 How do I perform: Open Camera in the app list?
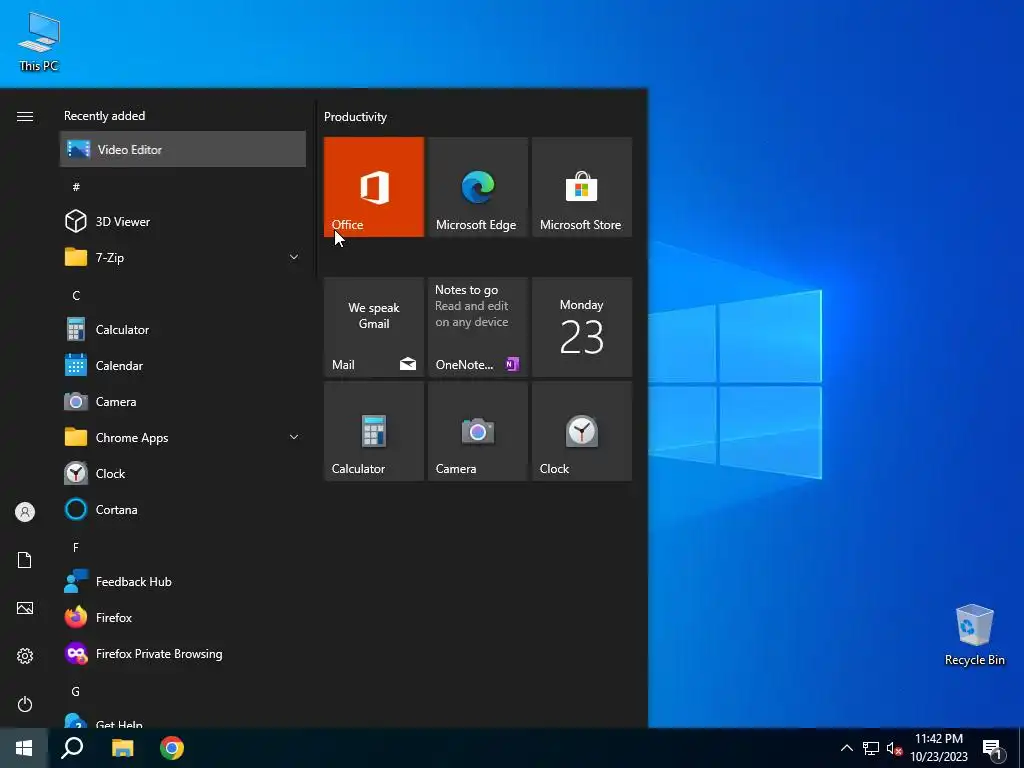pyautogui.click(x=183, y=402)
